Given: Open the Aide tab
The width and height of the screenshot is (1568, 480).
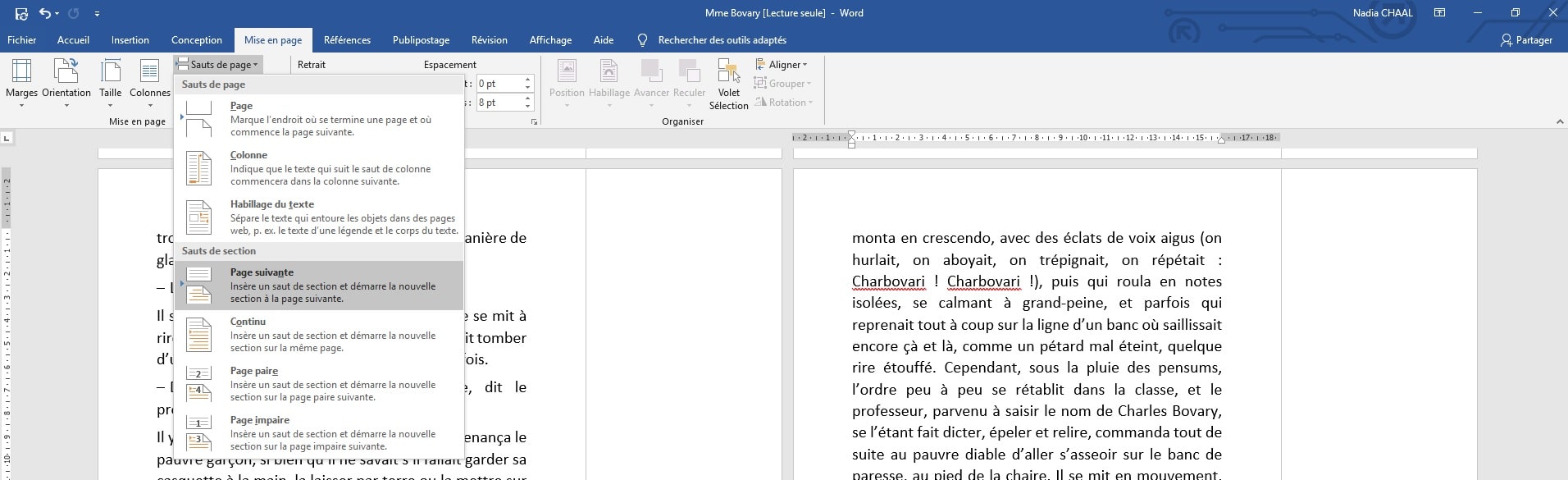Looking at the screenshot, I should tap(604, 39).
